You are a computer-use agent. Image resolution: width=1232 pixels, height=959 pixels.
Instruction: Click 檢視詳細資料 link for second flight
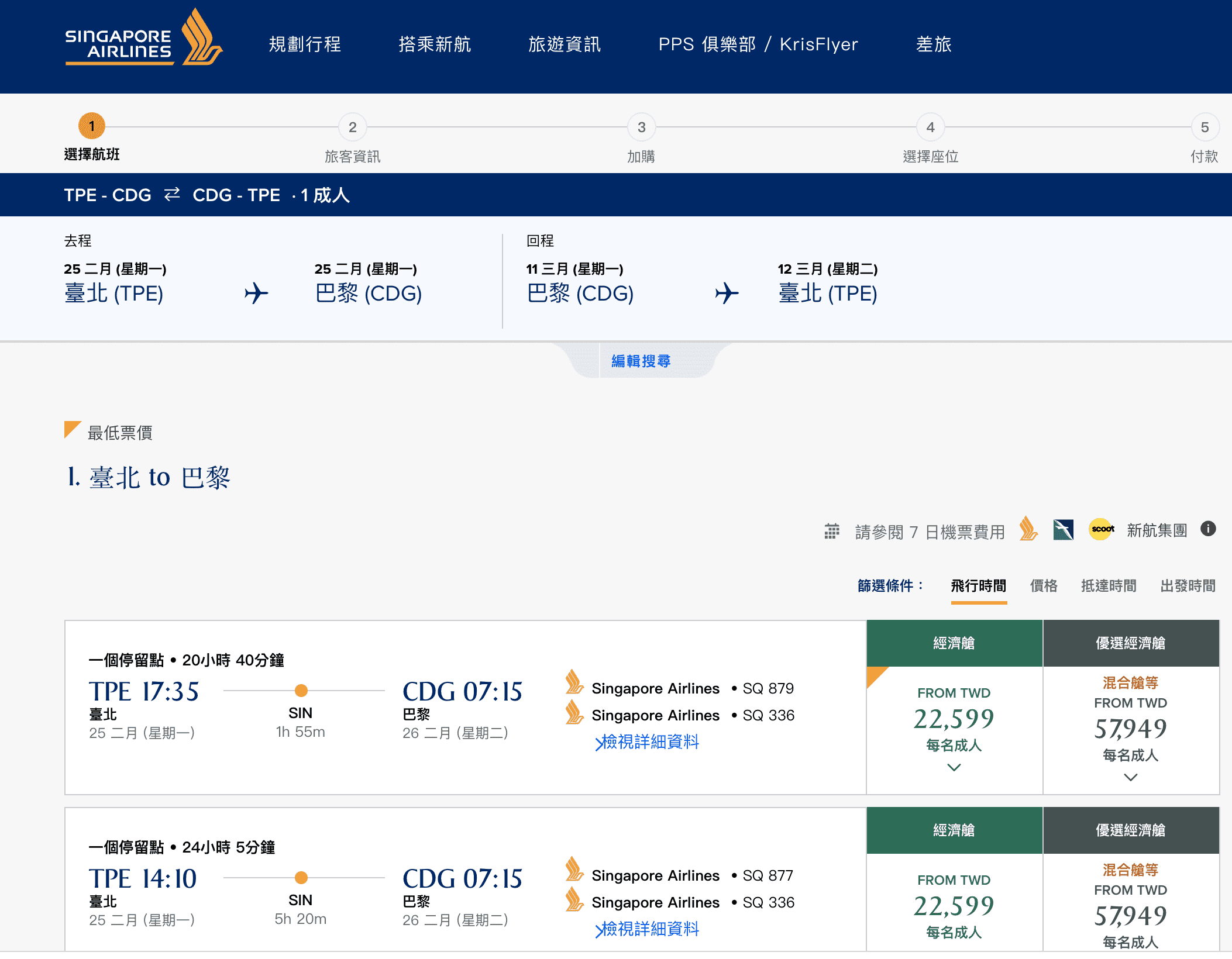[x=642, y=930]
